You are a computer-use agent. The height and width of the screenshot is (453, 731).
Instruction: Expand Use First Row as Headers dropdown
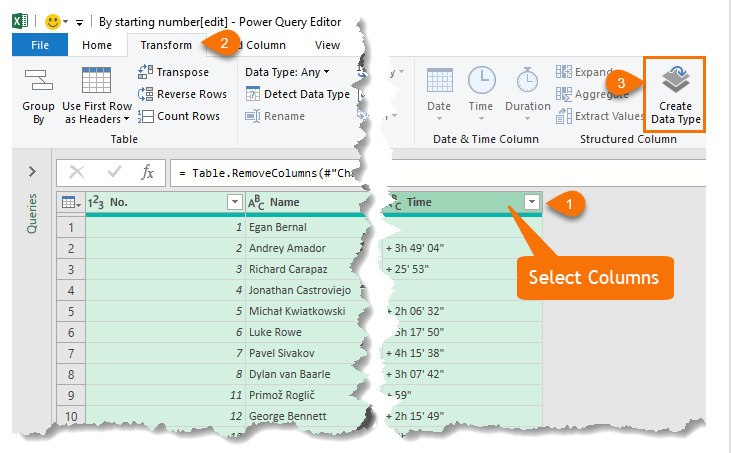tap(126, 119)
